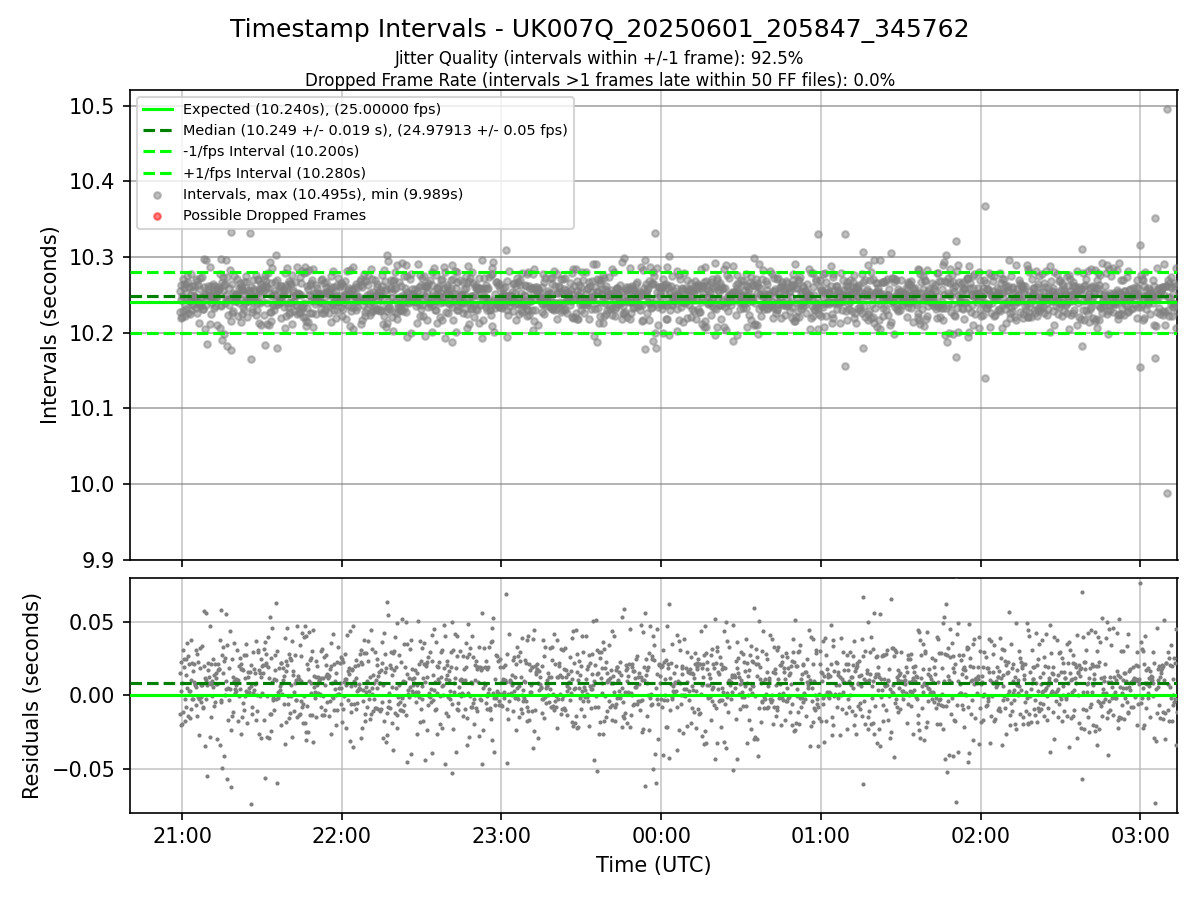This screenshot has height=900, width=1200.
Task: Click the outlier point near 10.14s after 02:00
Action: 985,378
